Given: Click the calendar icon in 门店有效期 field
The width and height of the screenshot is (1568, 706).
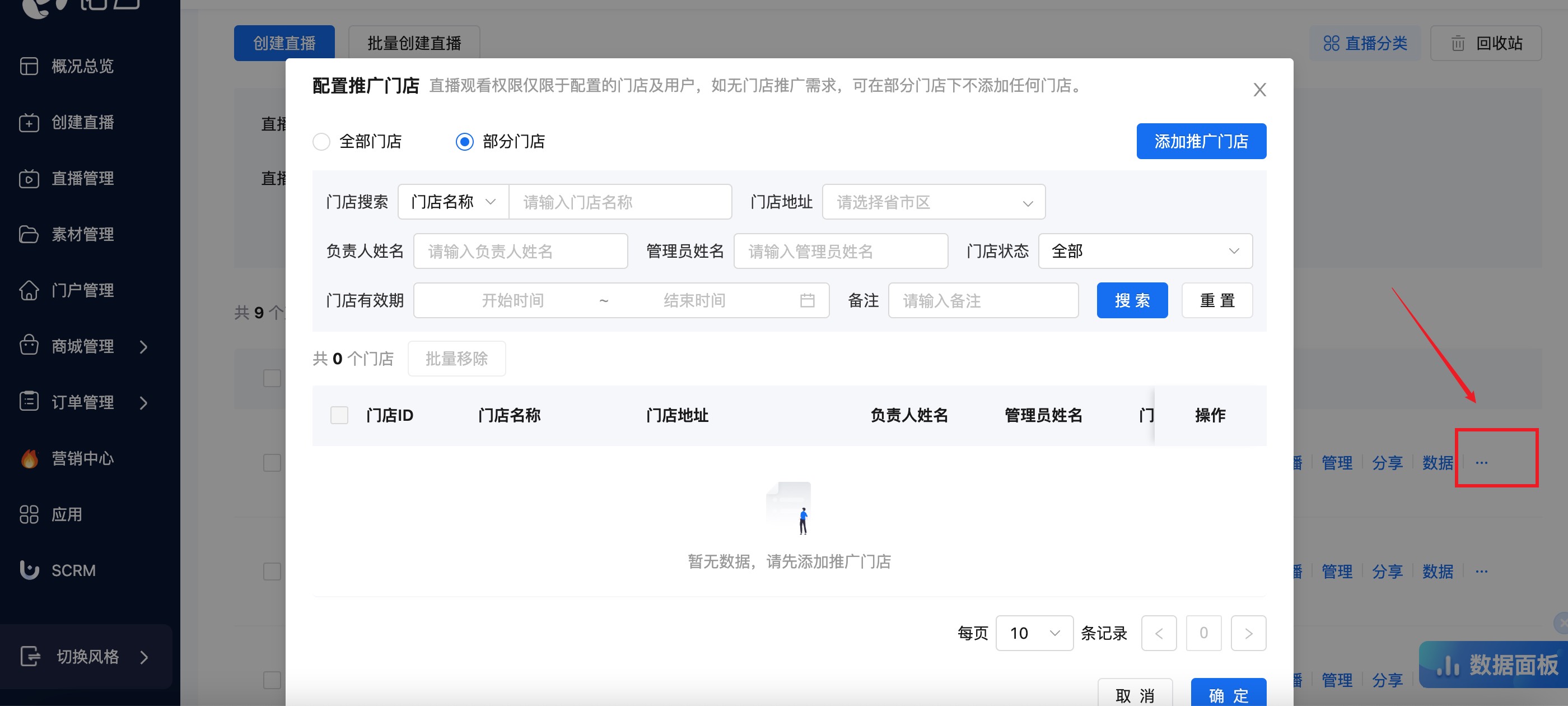Looking at the screenshot, I should point(807,300).
